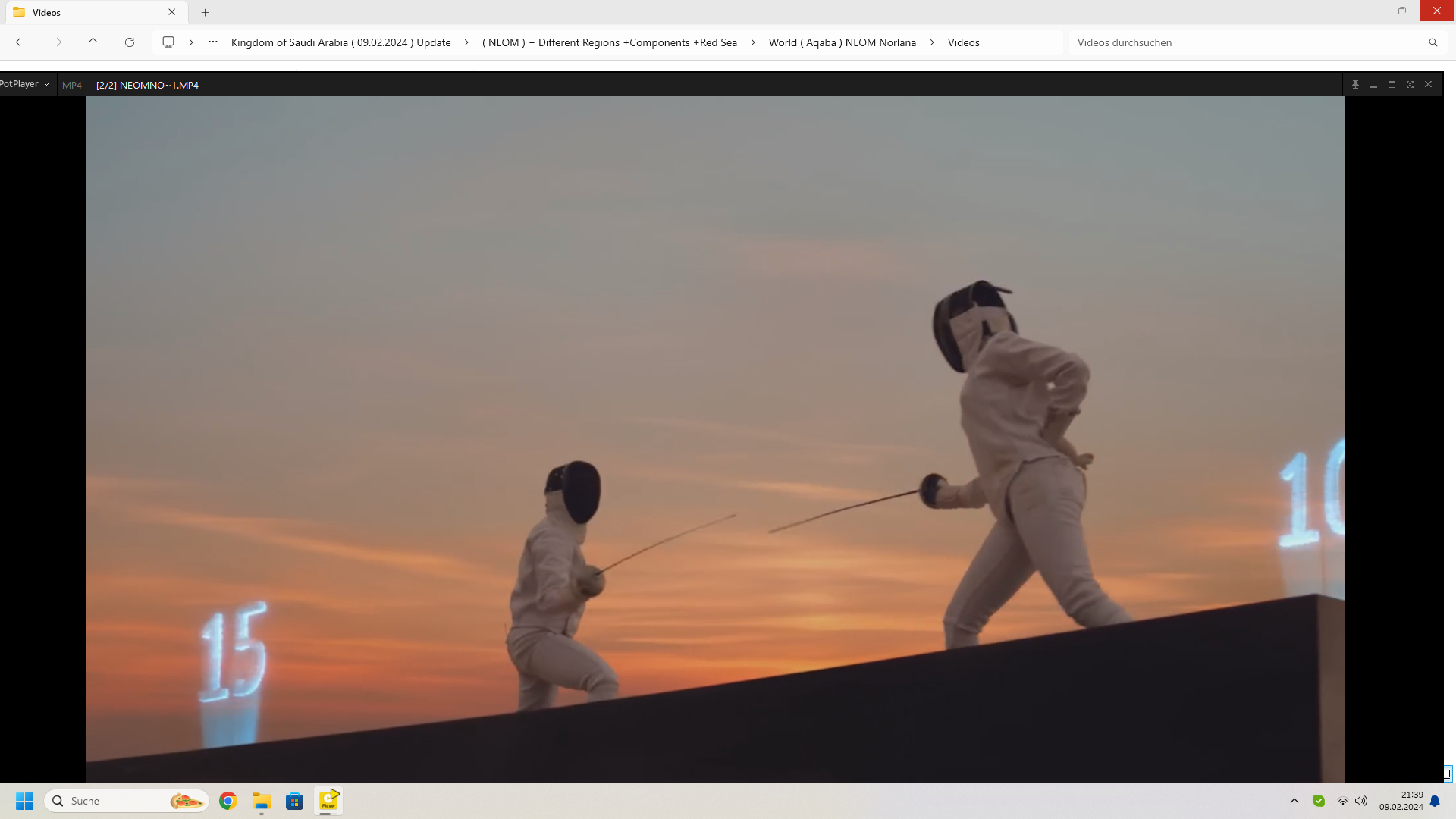Switch PotPlayer to fullscreen

1410,84
